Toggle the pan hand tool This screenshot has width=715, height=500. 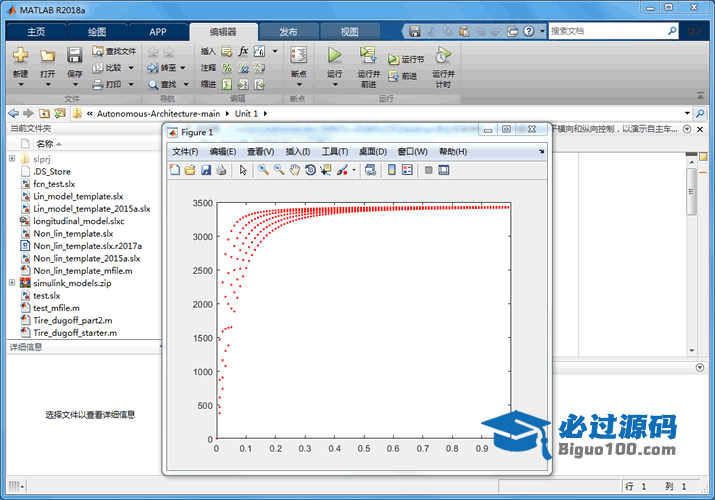tap(295, 170)
